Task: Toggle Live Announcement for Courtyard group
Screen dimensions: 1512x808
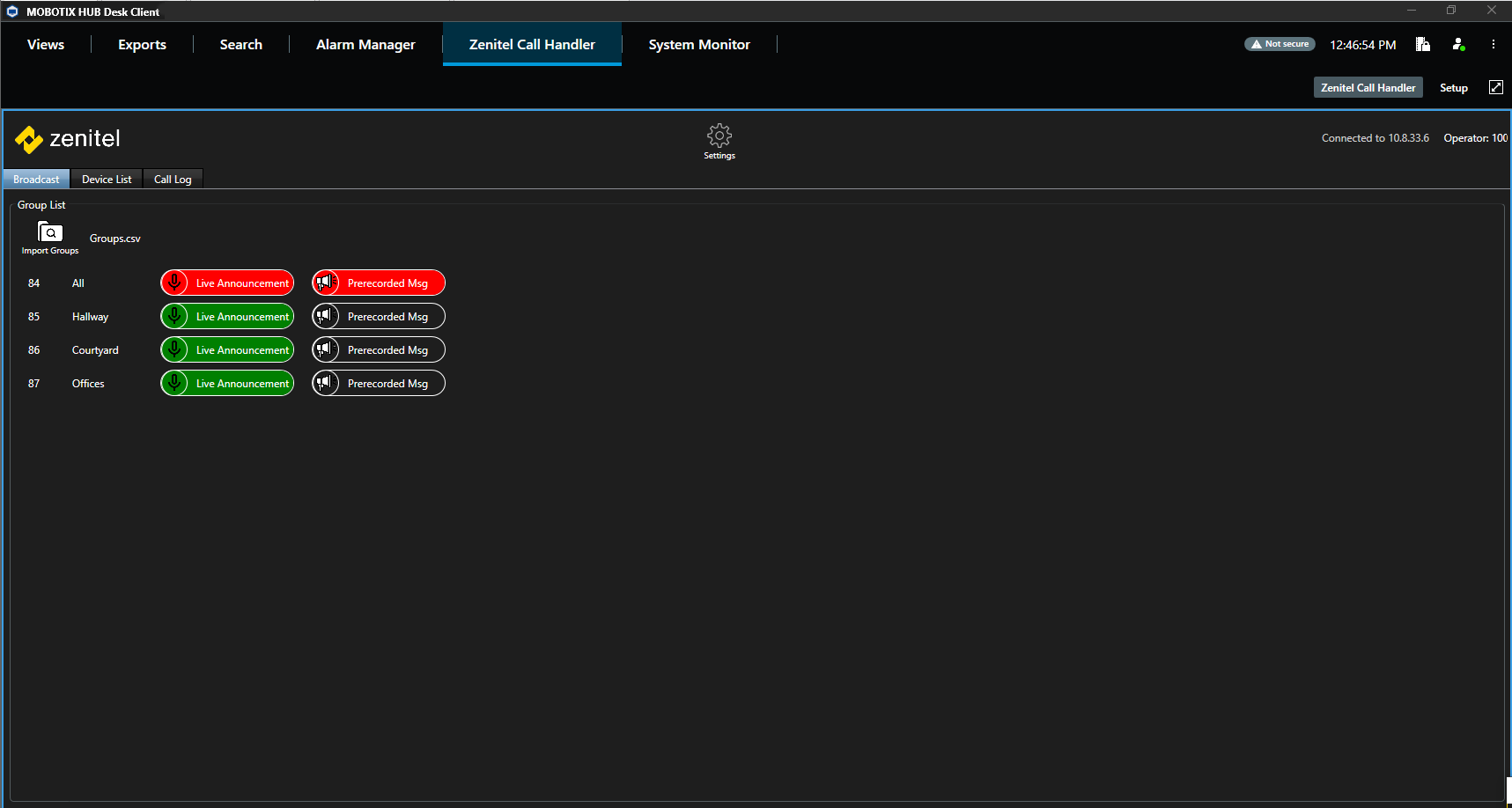Action: pos(242,350)
